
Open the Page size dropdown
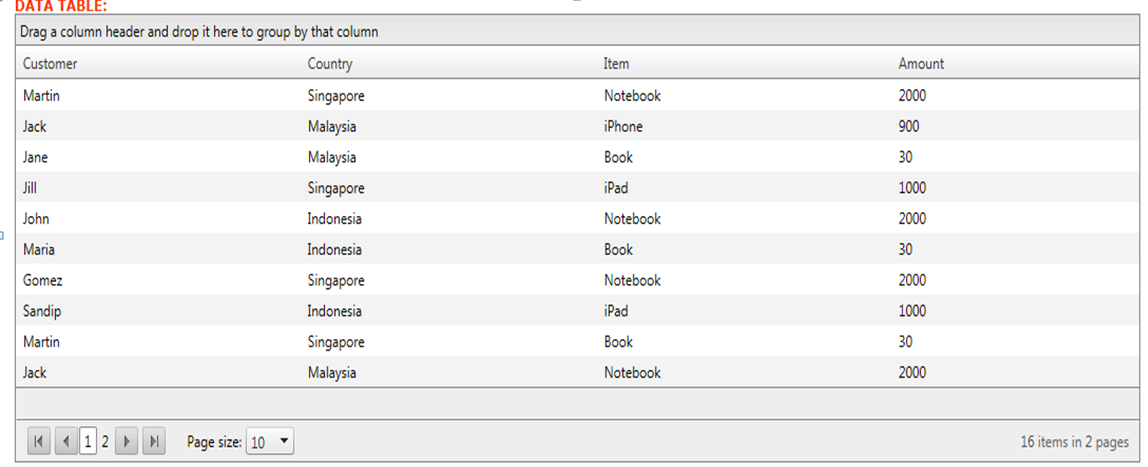284,442
